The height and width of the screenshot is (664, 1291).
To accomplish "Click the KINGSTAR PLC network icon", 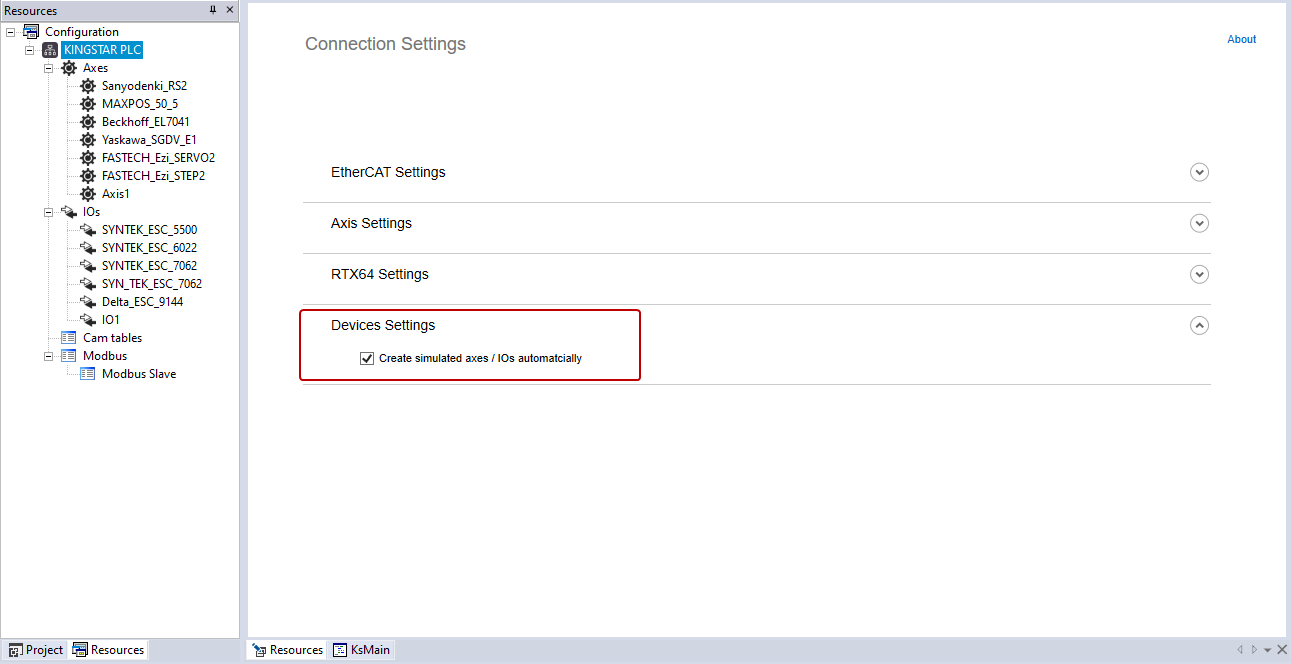I will pos(50,50).
